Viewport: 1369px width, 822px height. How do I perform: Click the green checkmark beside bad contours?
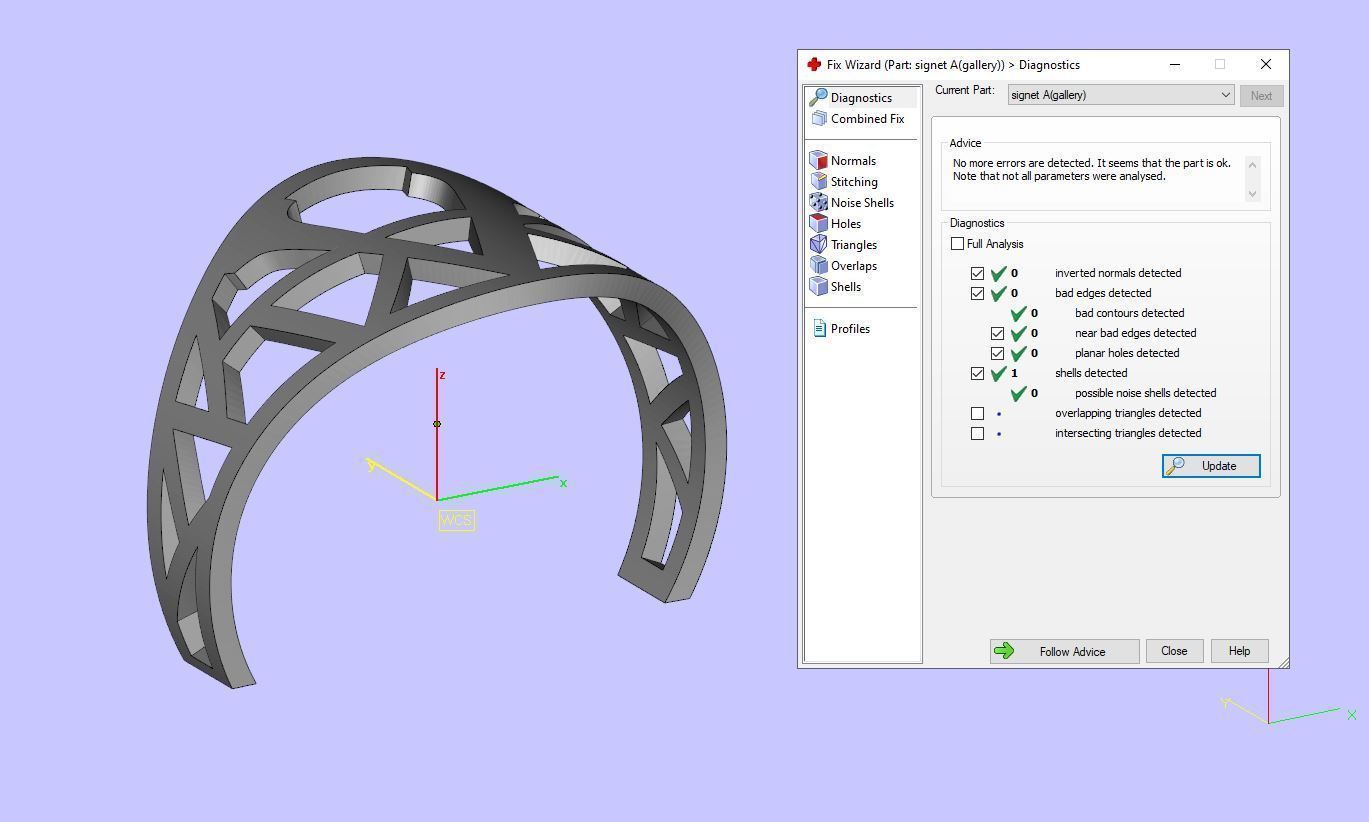pyautogui.click(x=1018, y=312)
